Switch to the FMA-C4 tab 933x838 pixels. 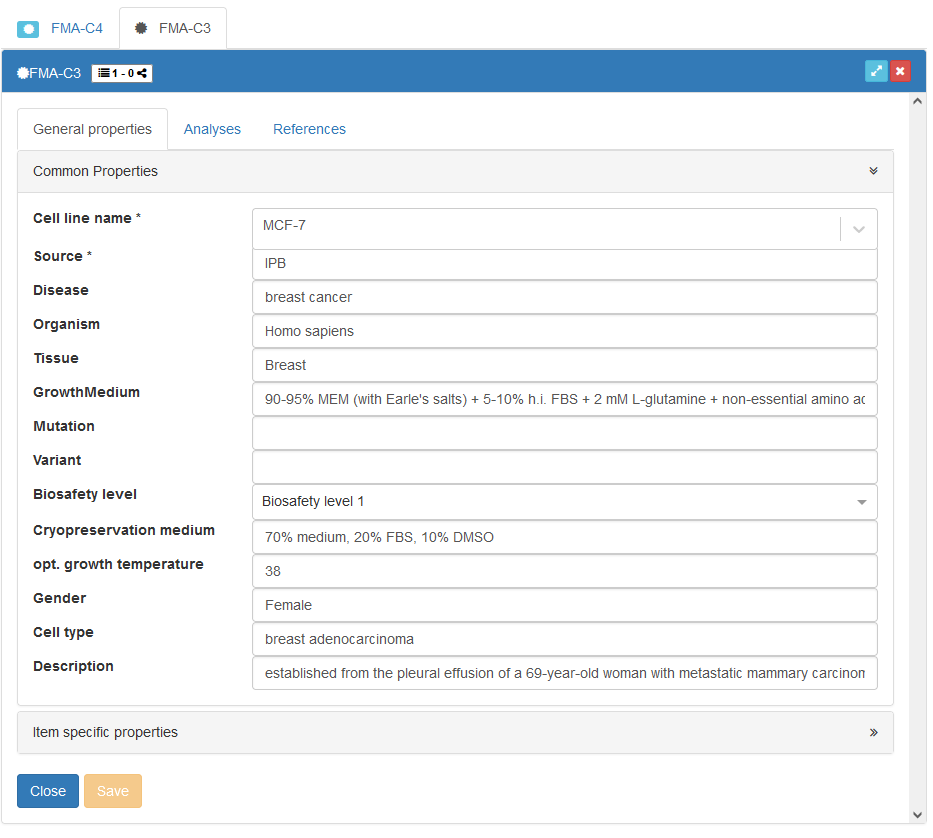(x=76, y=28)
